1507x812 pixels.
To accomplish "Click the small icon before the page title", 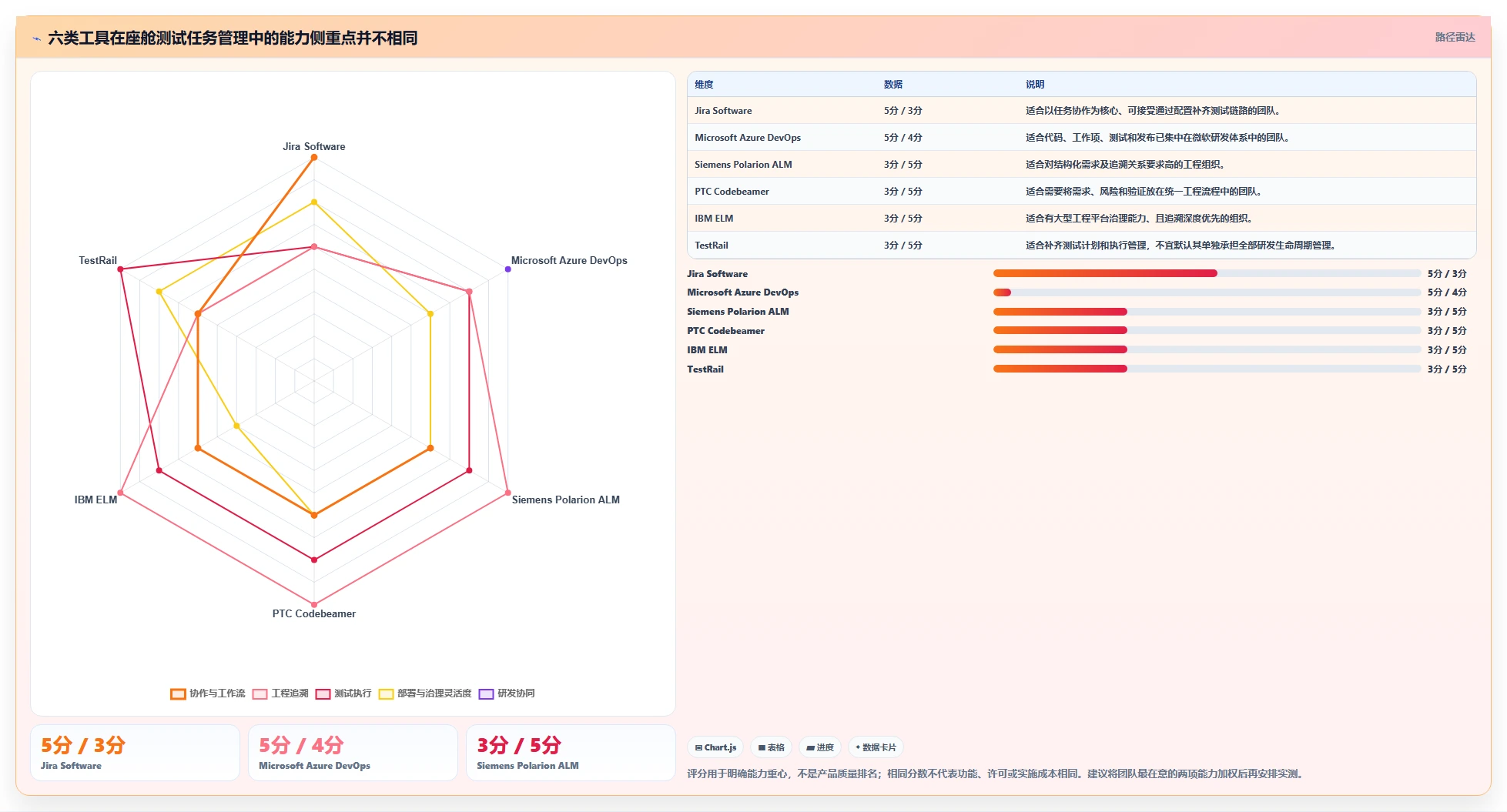I will pyautogui.click(x=36, y=38).
